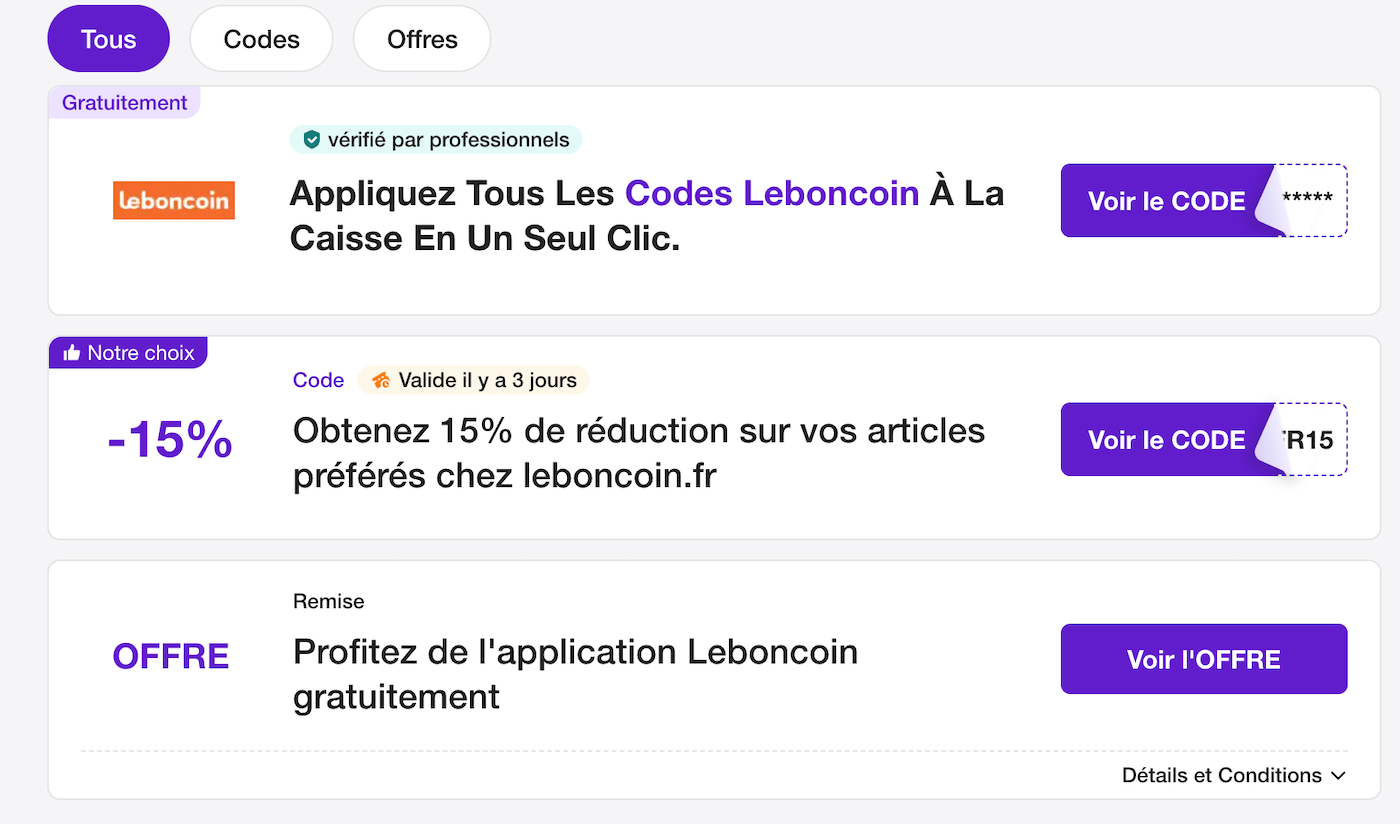
Task: Click the -15% discount label
Action: point(169,439)
